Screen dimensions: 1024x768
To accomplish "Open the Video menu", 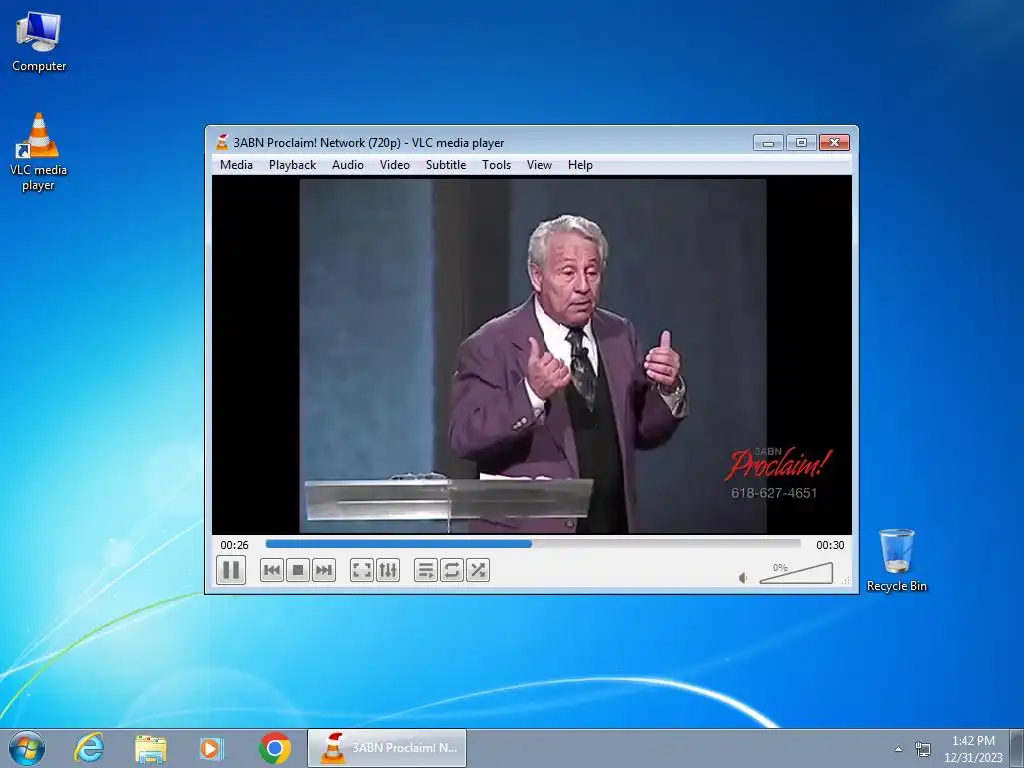I will (x=395, y=165).
